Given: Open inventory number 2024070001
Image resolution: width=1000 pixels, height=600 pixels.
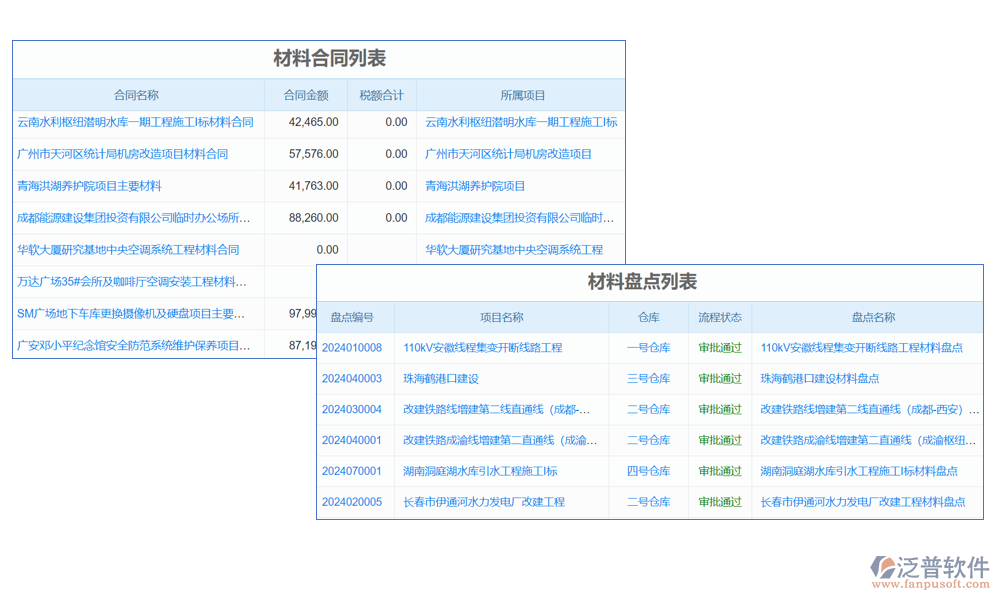Looking at the screenshot, I should (352, 471).
